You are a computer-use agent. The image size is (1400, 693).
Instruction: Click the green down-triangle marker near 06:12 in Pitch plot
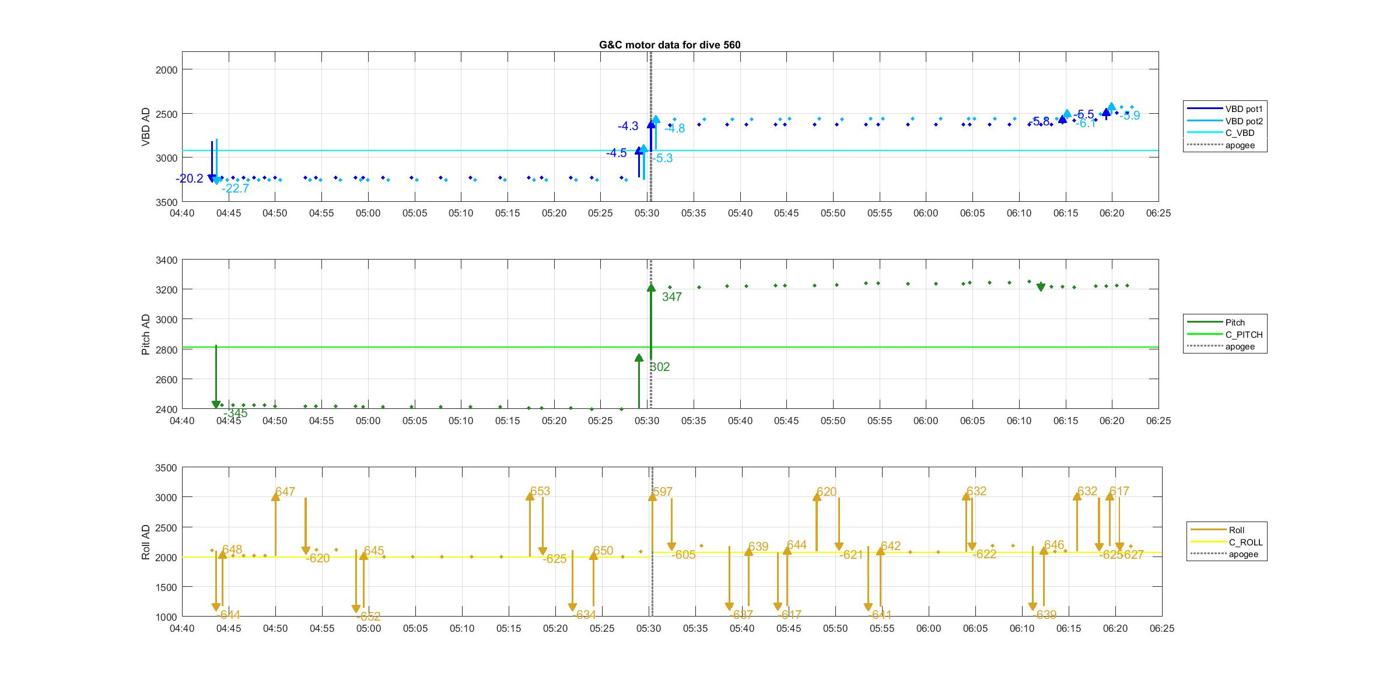pos(1041,287)
